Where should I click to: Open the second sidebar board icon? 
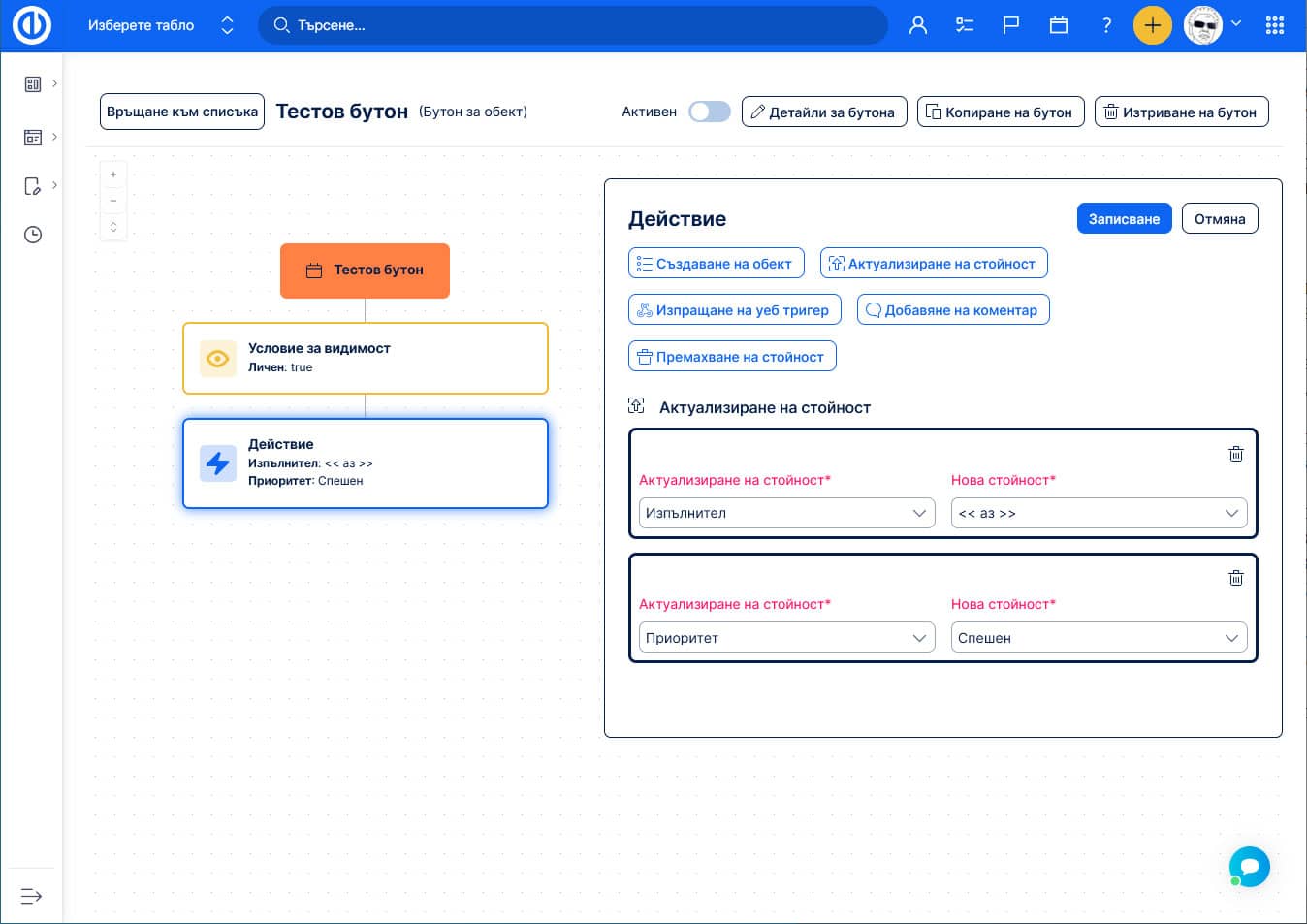pyautogui.click(x=33, y=138)
